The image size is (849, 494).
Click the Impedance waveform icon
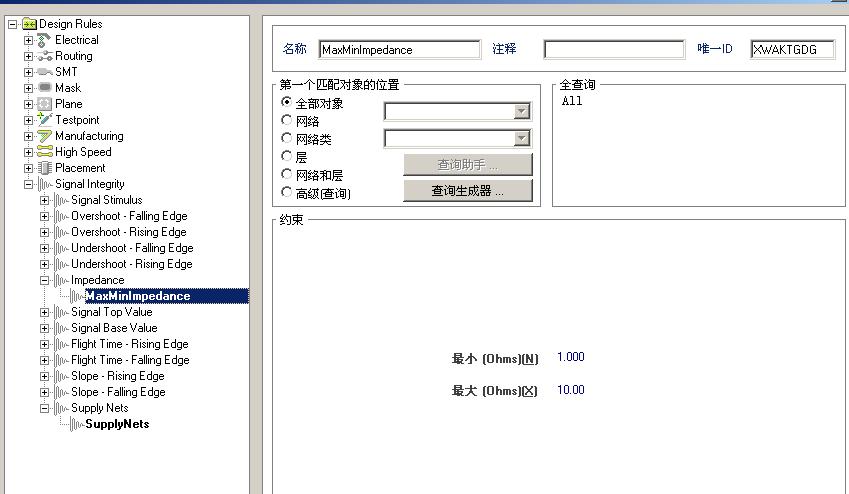point(61,280)
